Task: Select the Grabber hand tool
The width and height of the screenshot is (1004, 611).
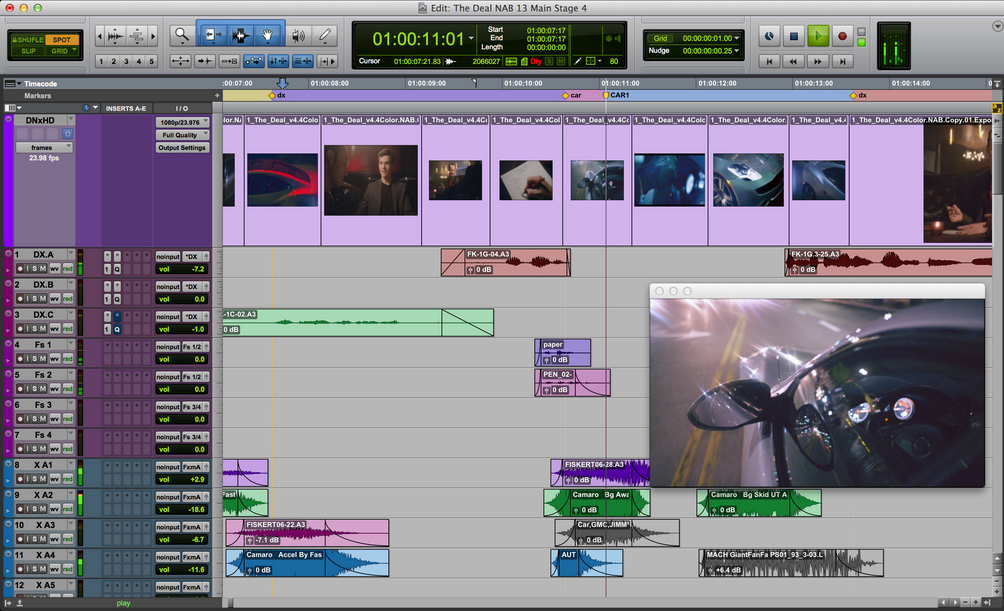Action: 268,35
